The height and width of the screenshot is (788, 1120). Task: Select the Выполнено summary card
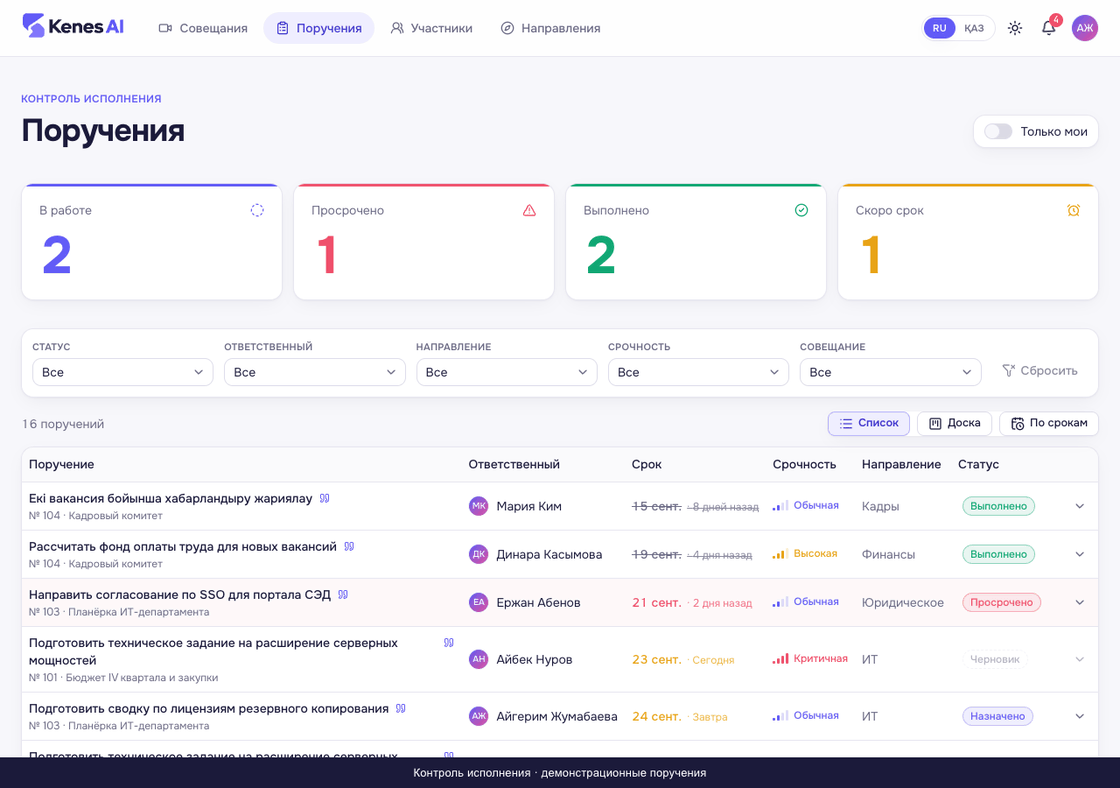tap(696, 241)
